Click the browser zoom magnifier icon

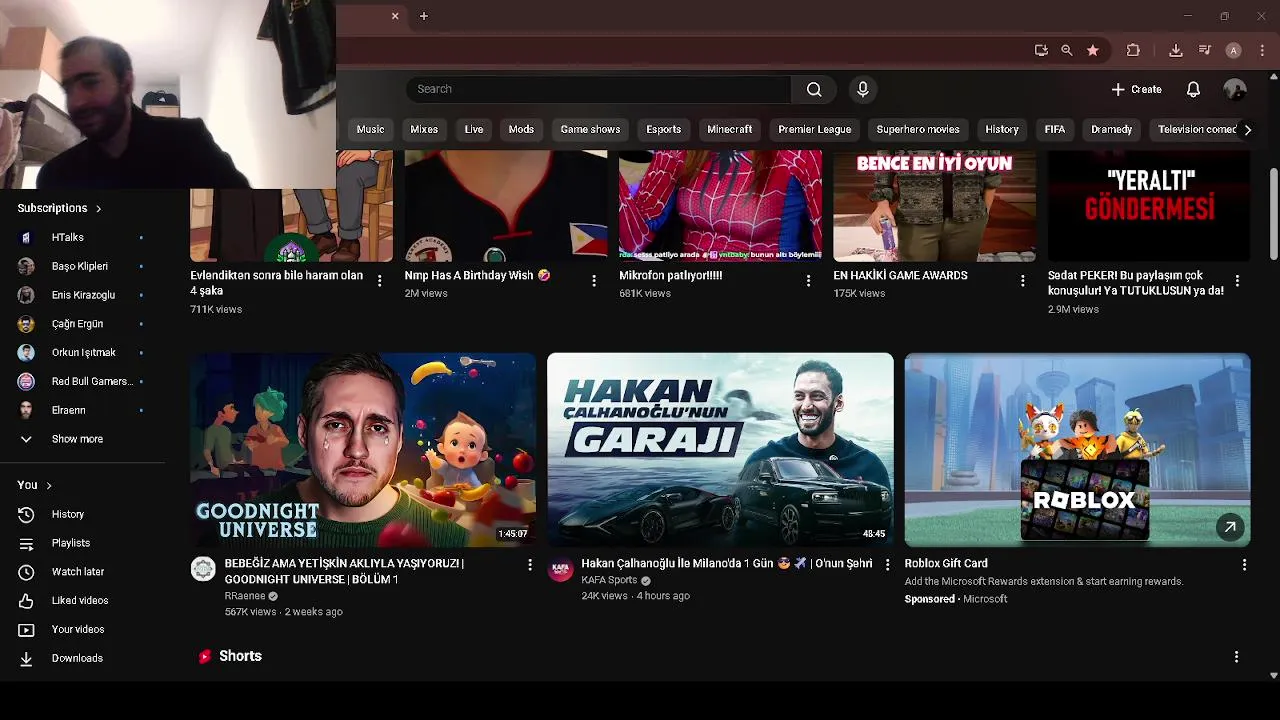[1067, 50]
